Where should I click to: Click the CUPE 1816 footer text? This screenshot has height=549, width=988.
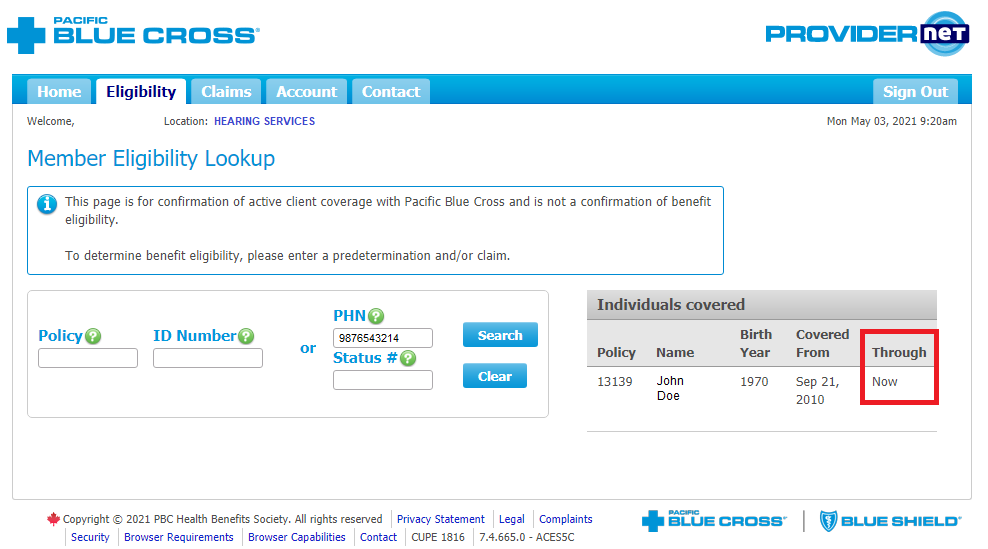[x=438, y=537]
